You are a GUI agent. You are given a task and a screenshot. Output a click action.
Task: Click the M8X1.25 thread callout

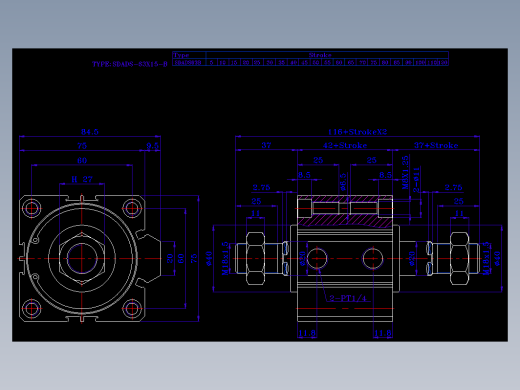pyautogui.click(x=405, y=172)
